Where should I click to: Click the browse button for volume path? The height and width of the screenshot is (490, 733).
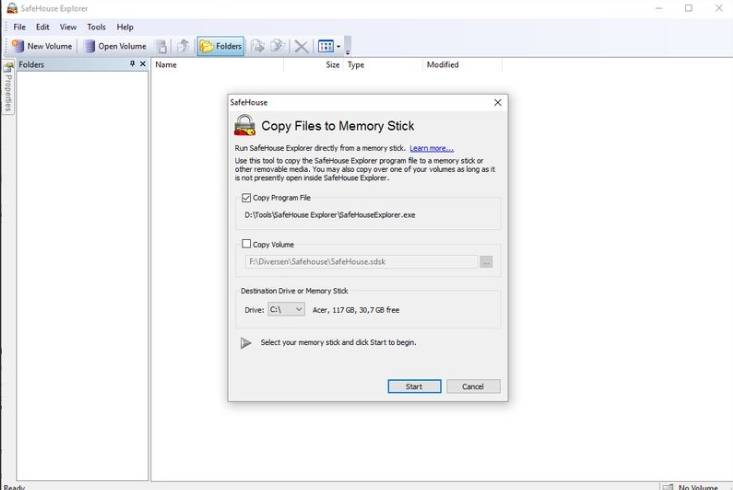coord(486,262)
